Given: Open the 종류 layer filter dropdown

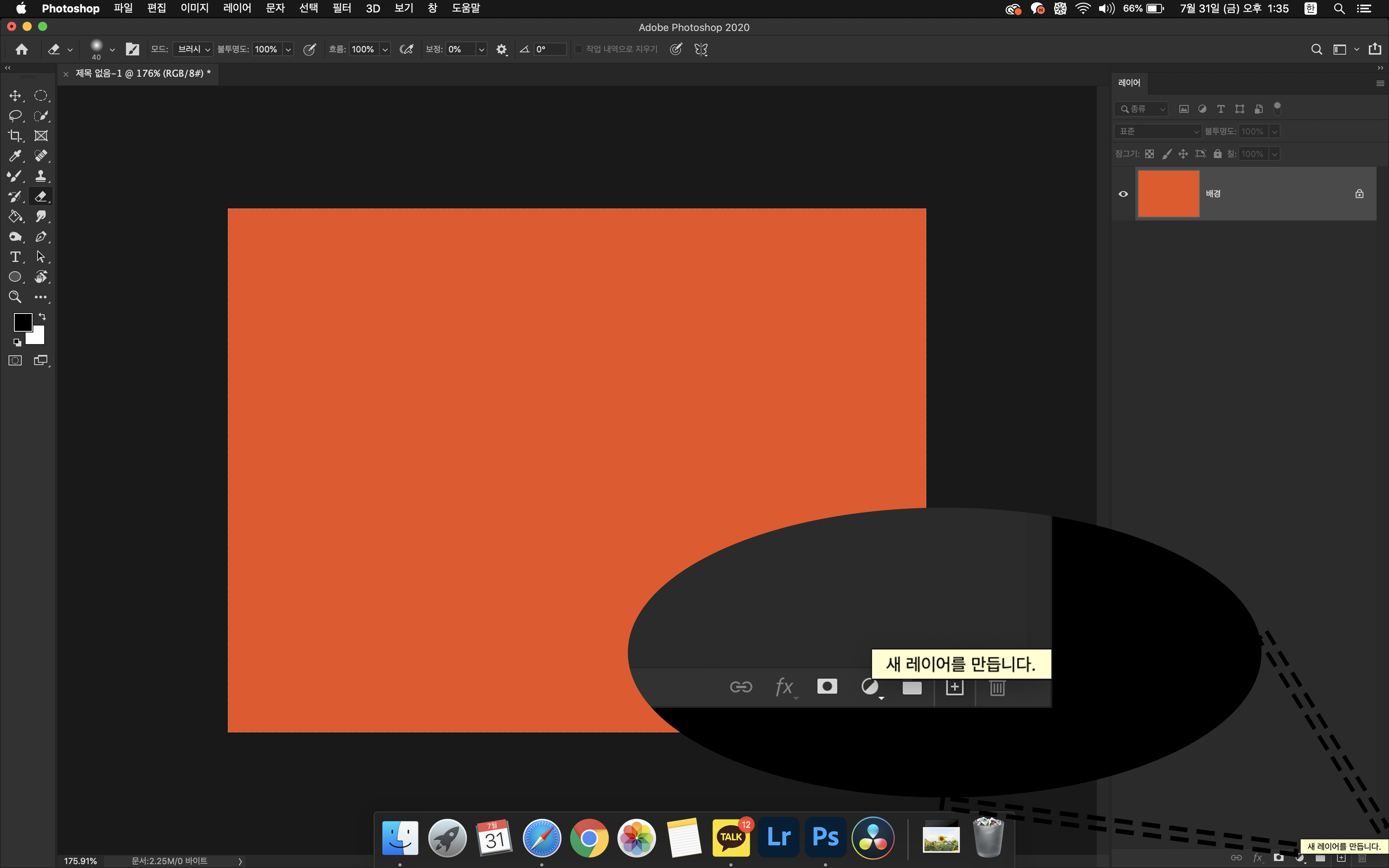Looking at the screenshot, I should 1142,109.
